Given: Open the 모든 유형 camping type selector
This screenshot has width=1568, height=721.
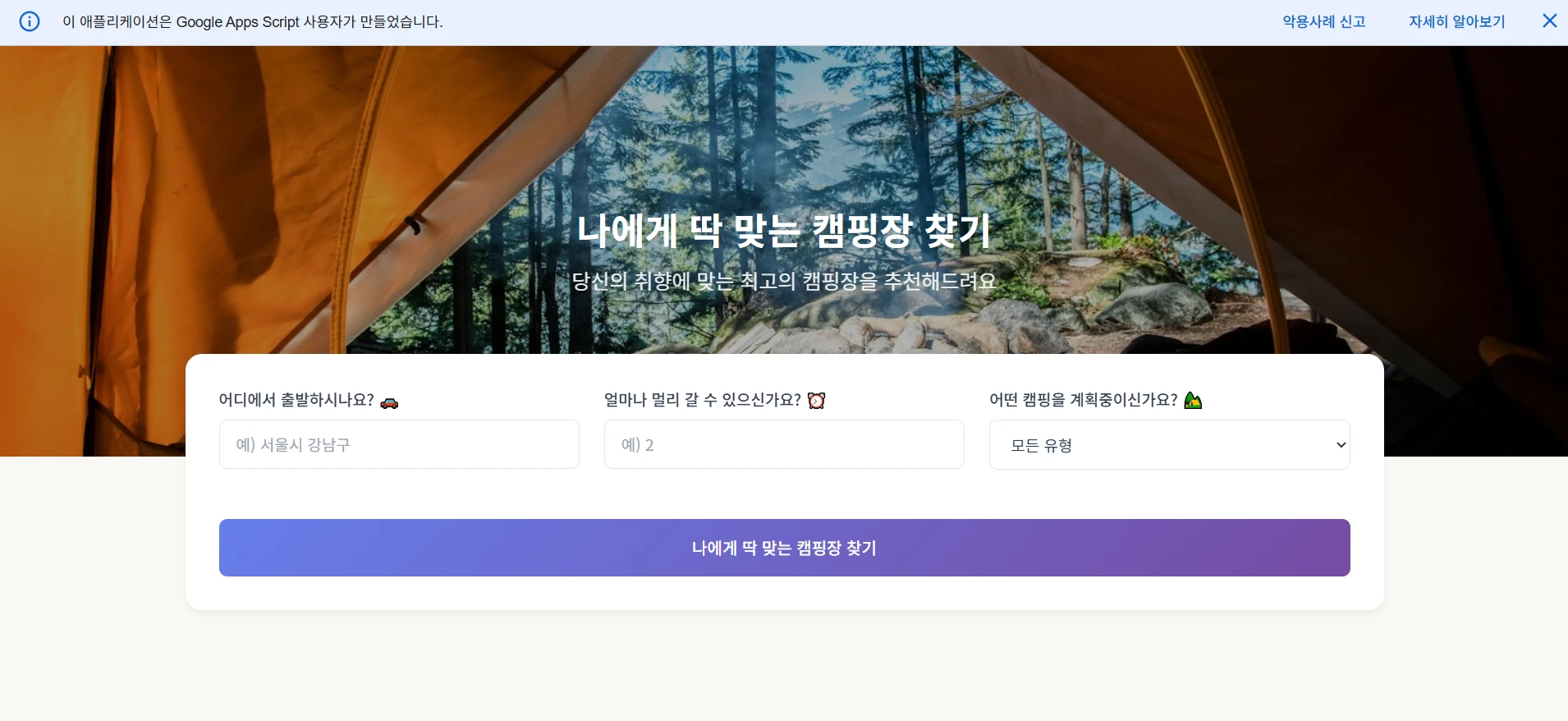Looking at the screenshot, I should point(1169,445).
